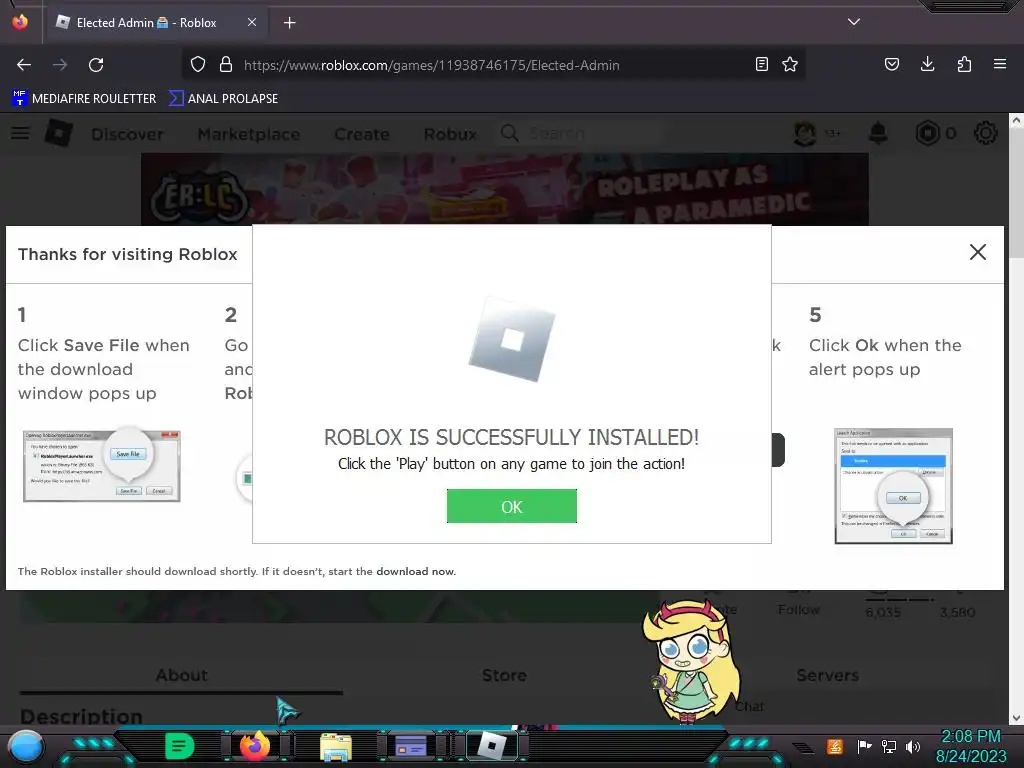This screenshot has width=1024, height=768.
Task: Open the second bookmark beside MEDIAFIRE ROULETTER
Action: pos(223,99)
